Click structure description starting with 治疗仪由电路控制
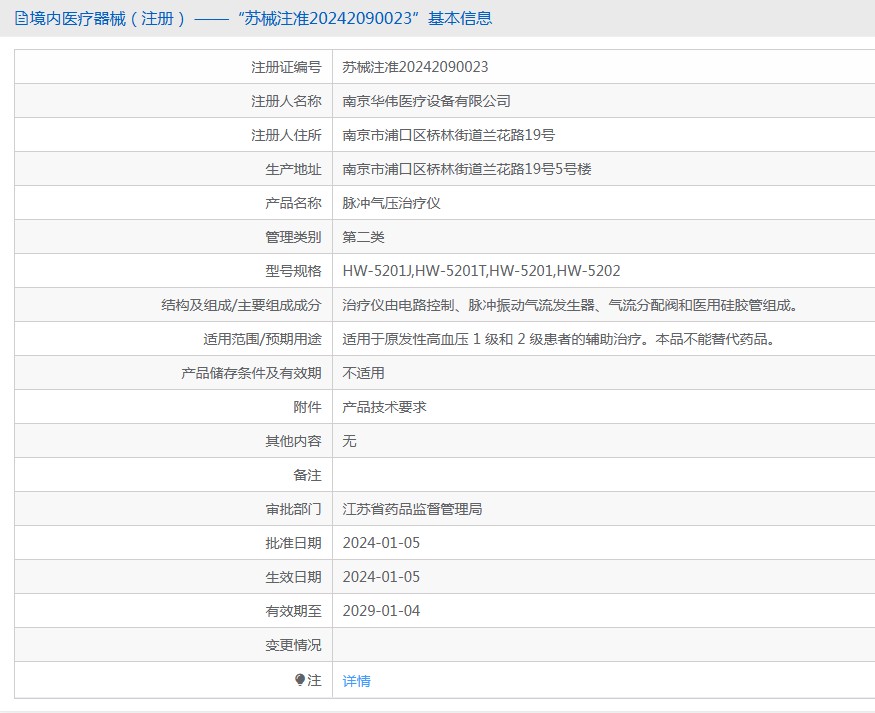 click(x=569, y=305)
